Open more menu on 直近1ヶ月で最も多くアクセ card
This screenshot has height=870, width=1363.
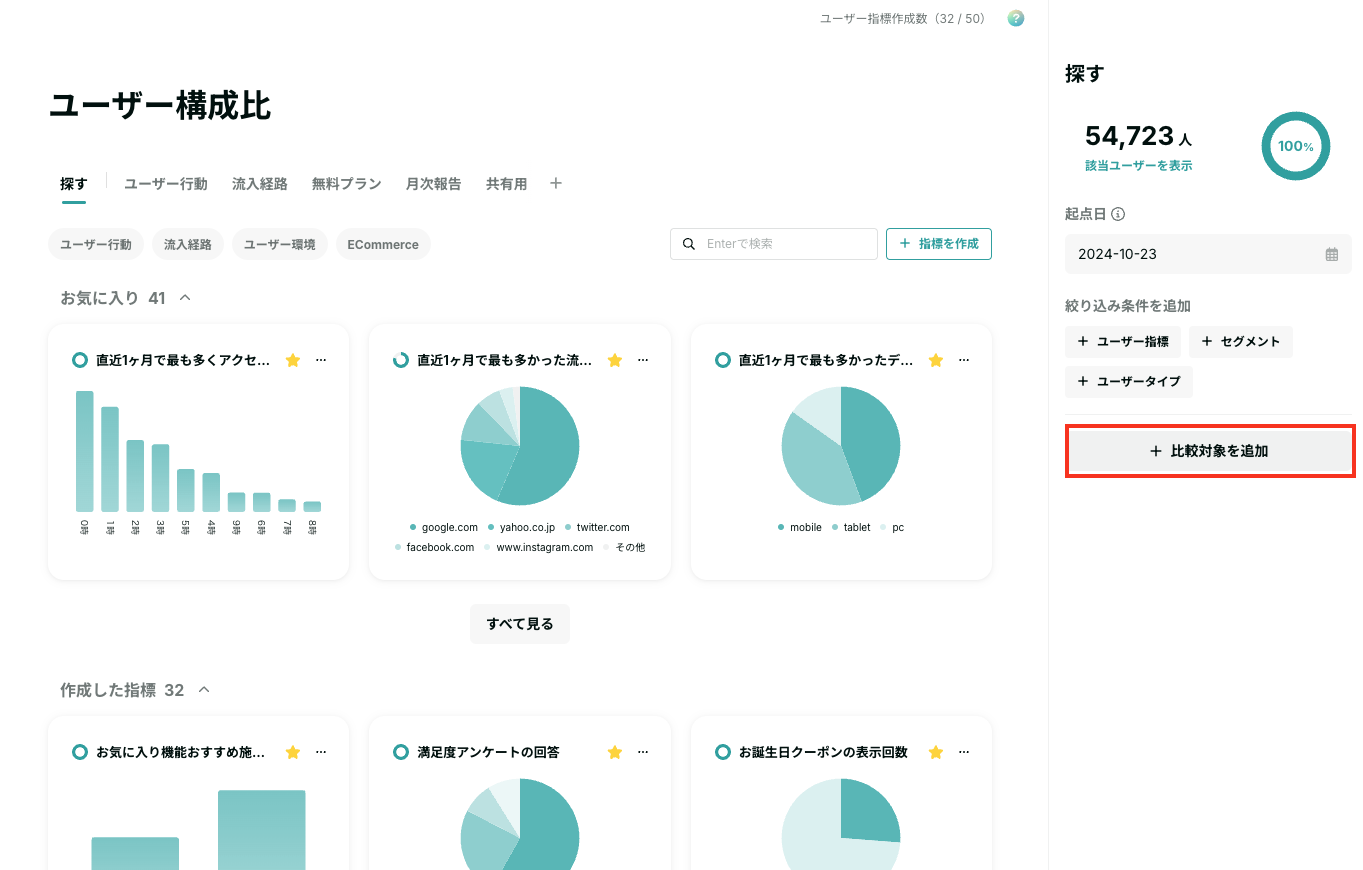pyautogui.click(x=321, y=360)
